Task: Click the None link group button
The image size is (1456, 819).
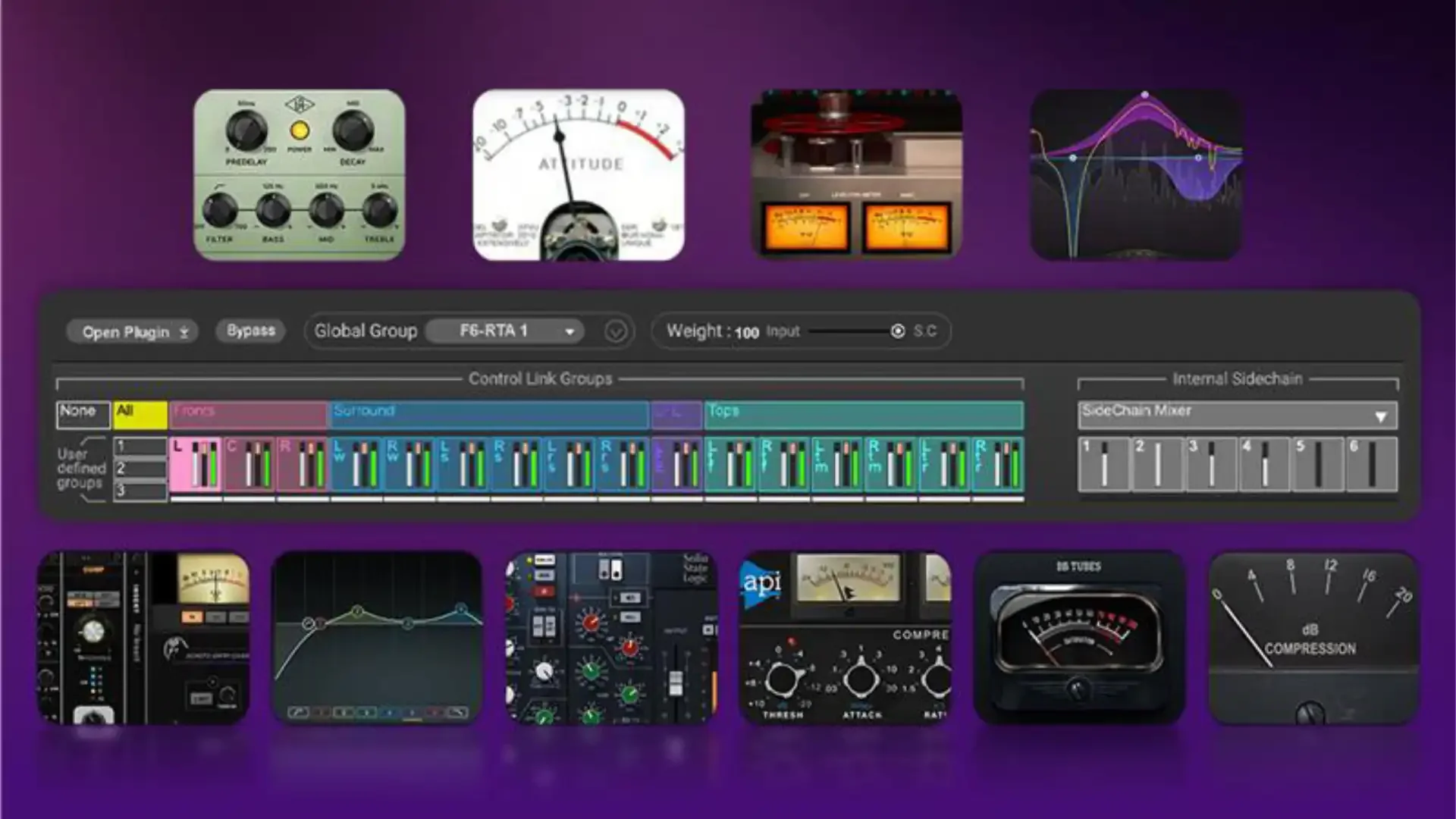Action: (83, 414)
